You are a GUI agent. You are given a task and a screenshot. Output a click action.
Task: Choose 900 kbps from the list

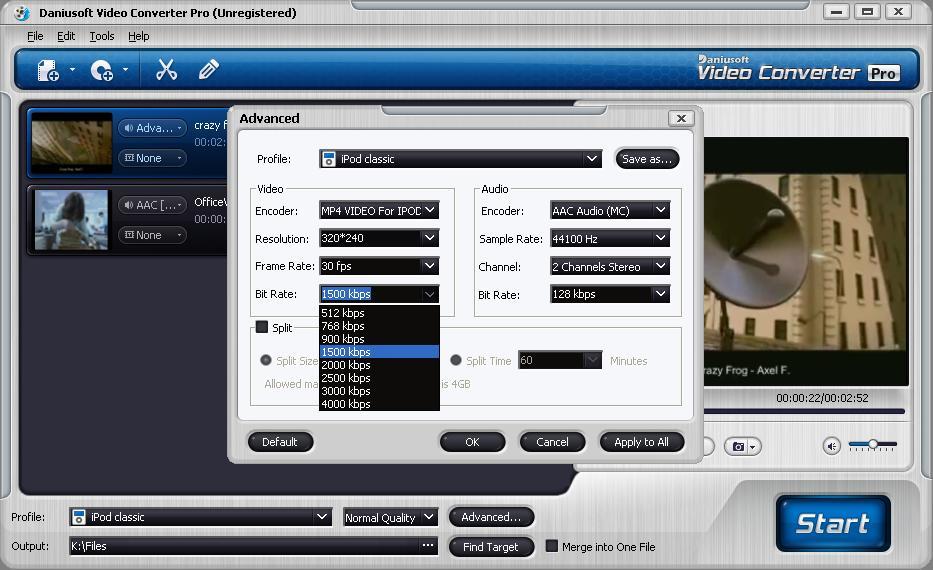point(379,339)
